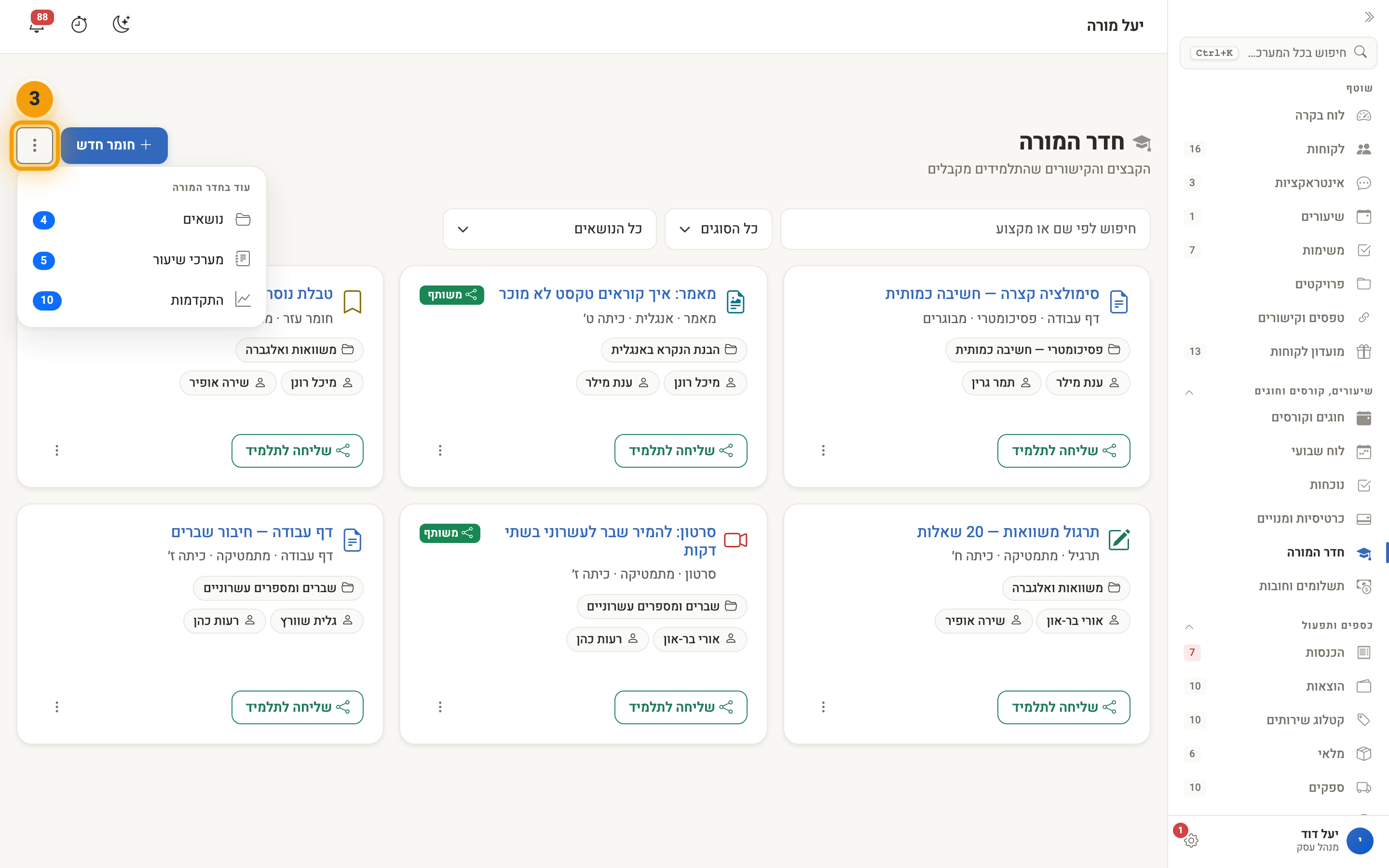Open more options on דף עבודה חיבור שברים card
Image resolution: width=1389 pixels, height=868 pixels.
point(57,707)
